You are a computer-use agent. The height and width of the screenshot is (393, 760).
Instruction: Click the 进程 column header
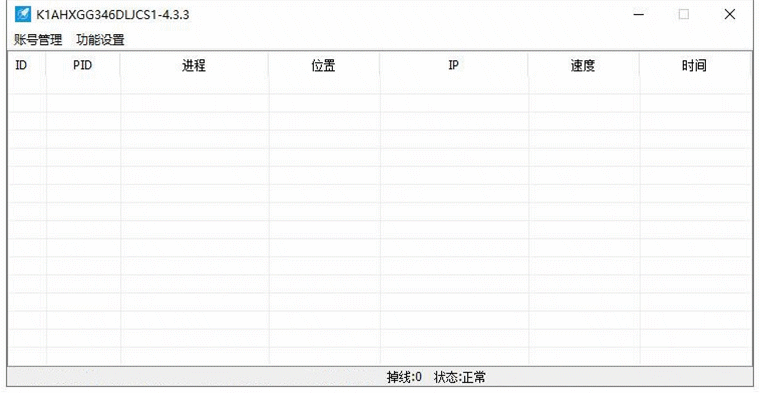tap(194, 65)
